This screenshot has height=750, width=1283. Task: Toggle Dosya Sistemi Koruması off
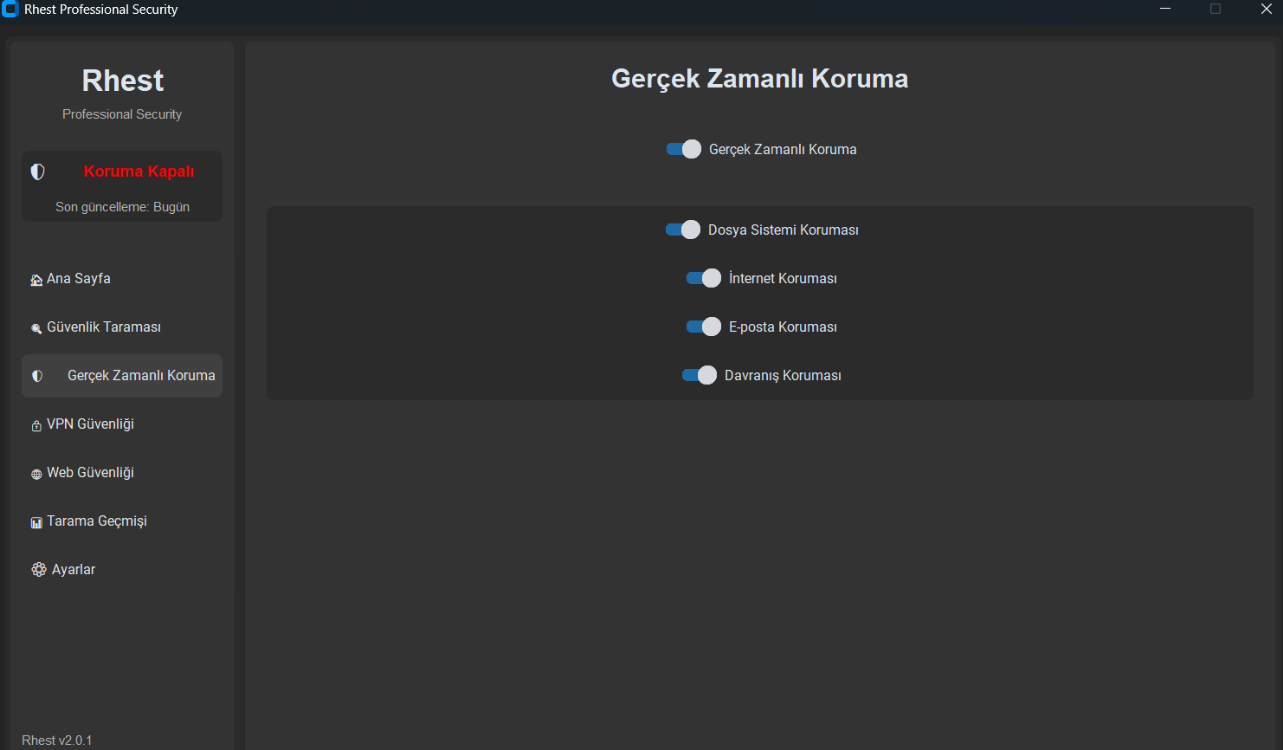click(683, 230)
